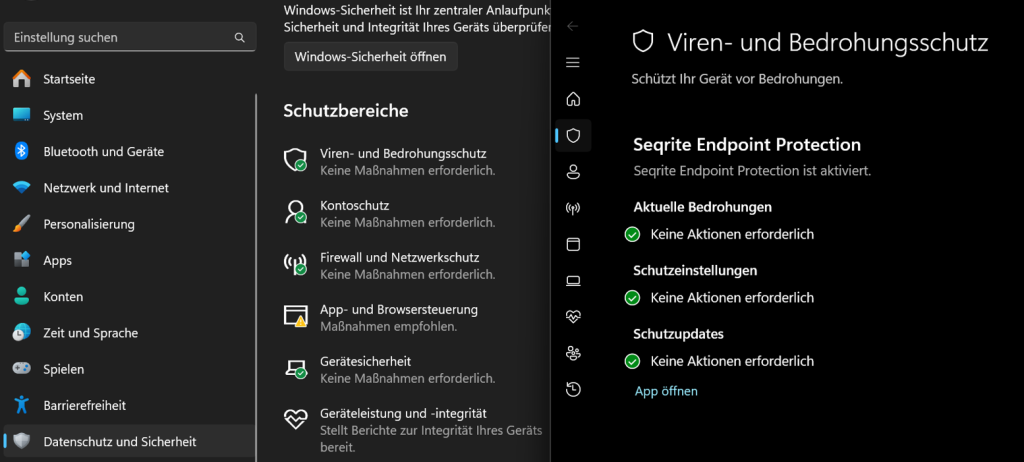Image resolution: width=1024 pixels, height=462 pixels.
Task: Click Windows-Sicherheit öffnen button
Action: [370, 57]
